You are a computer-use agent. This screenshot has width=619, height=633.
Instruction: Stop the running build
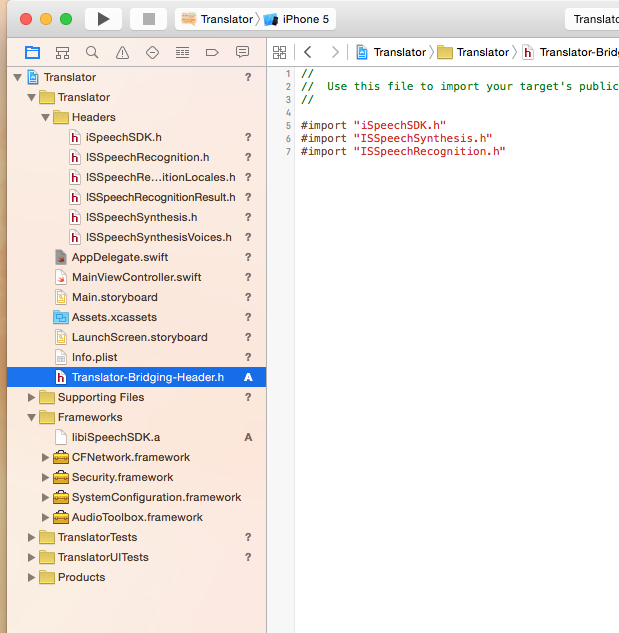pyautogui.click(x=149, y=19)
